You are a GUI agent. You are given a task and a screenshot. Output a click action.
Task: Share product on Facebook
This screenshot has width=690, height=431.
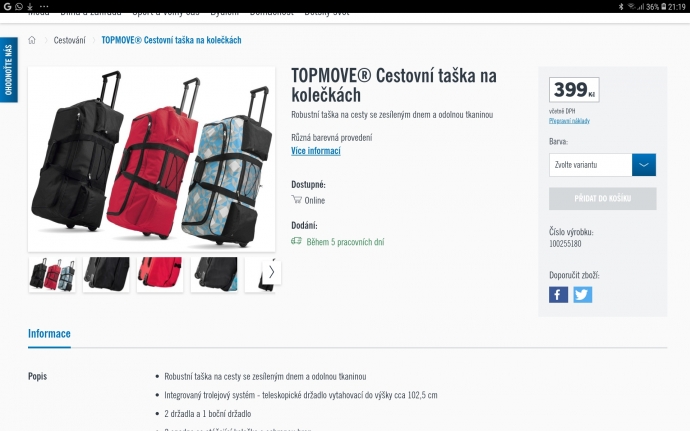[x=558, y=295]
